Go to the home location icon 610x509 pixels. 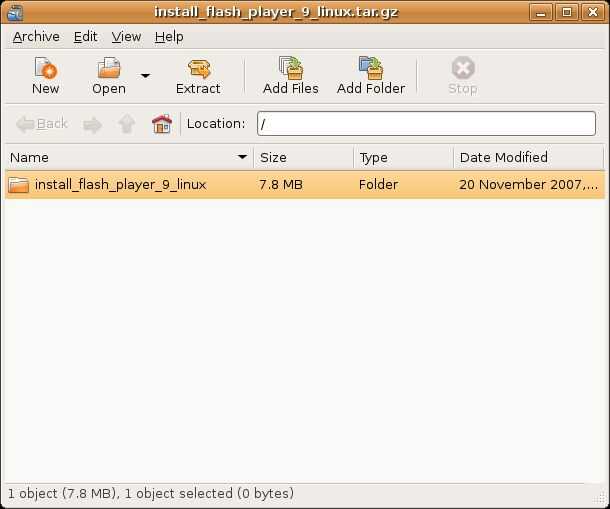[162, 124]
